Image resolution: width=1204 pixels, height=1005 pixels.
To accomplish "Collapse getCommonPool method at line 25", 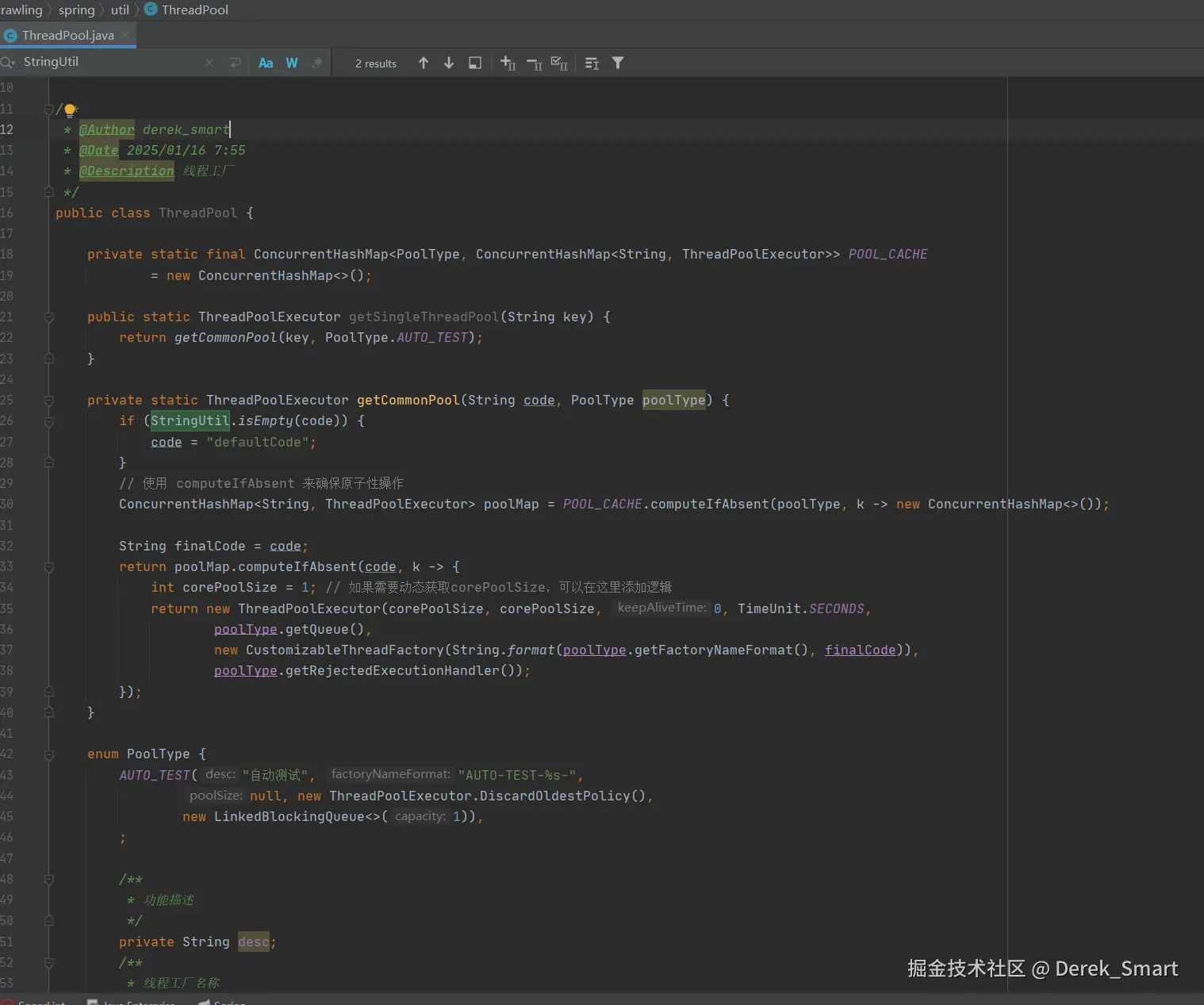I will click(x=49, y=401).
